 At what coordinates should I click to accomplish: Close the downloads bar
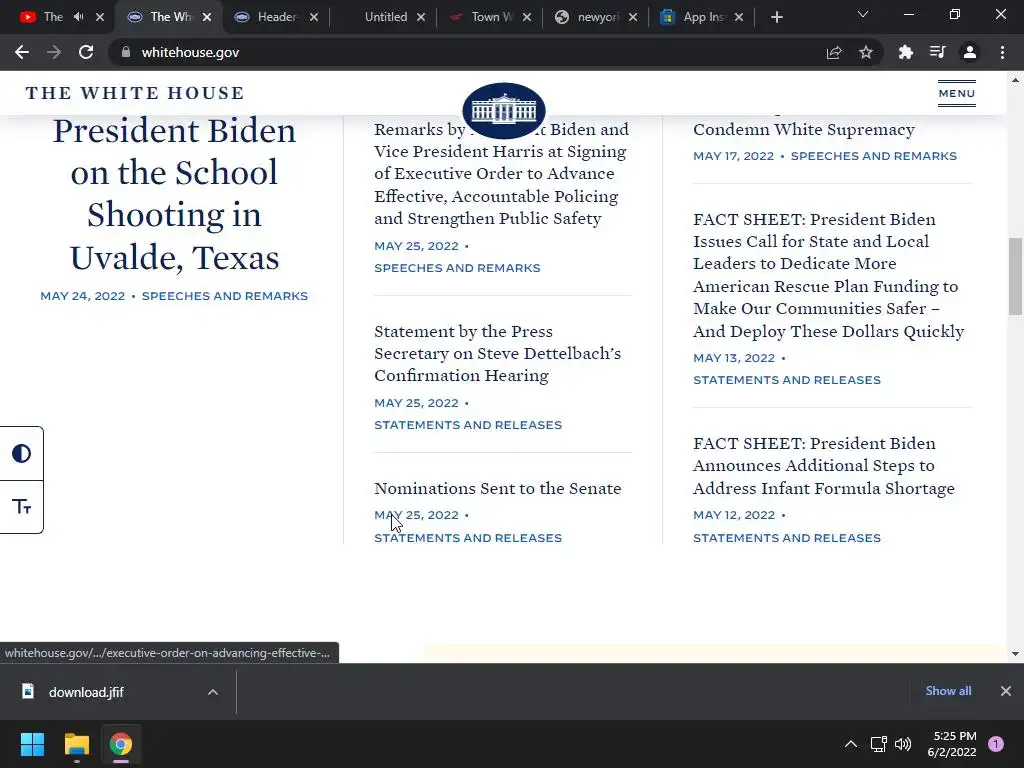coord(1006,691)
